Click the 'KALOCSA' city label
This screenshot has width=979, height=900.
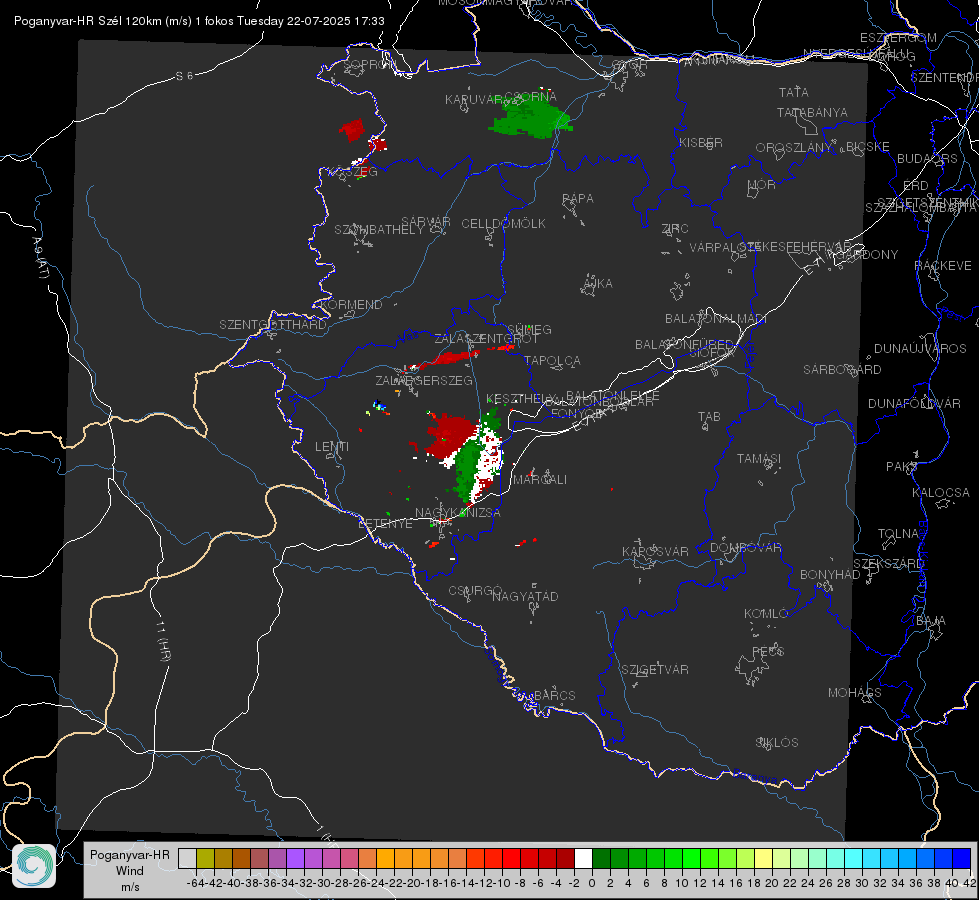(x=940, y=493)
